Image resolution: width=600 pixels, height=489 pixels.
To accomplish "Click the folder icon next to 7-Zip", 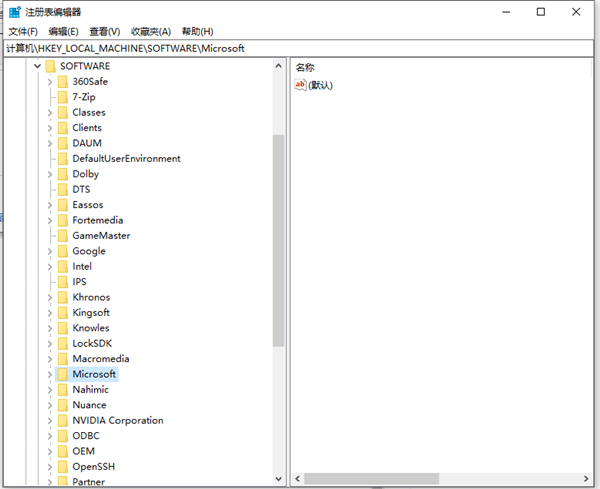I will 62,97.
